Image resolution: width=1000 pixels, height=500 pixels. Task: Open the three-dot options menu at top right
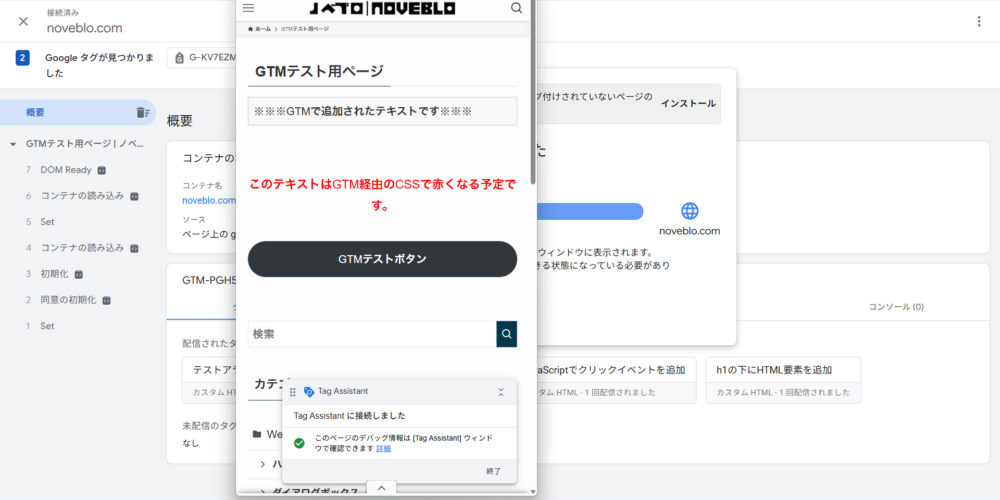[x=978, y=21]
